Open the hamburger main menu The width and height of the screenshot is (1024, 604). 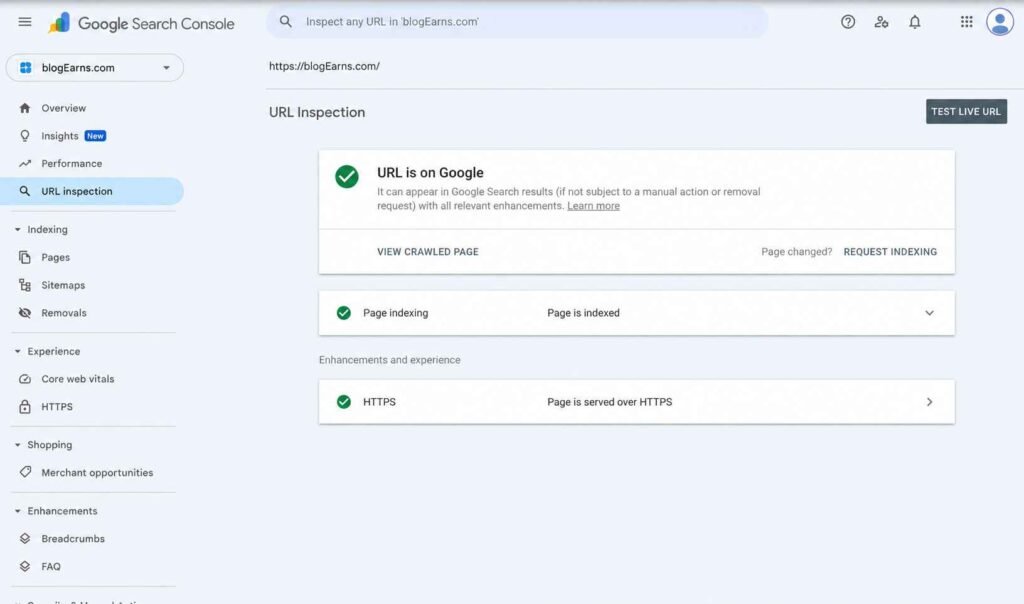click(x=25, y=22)
